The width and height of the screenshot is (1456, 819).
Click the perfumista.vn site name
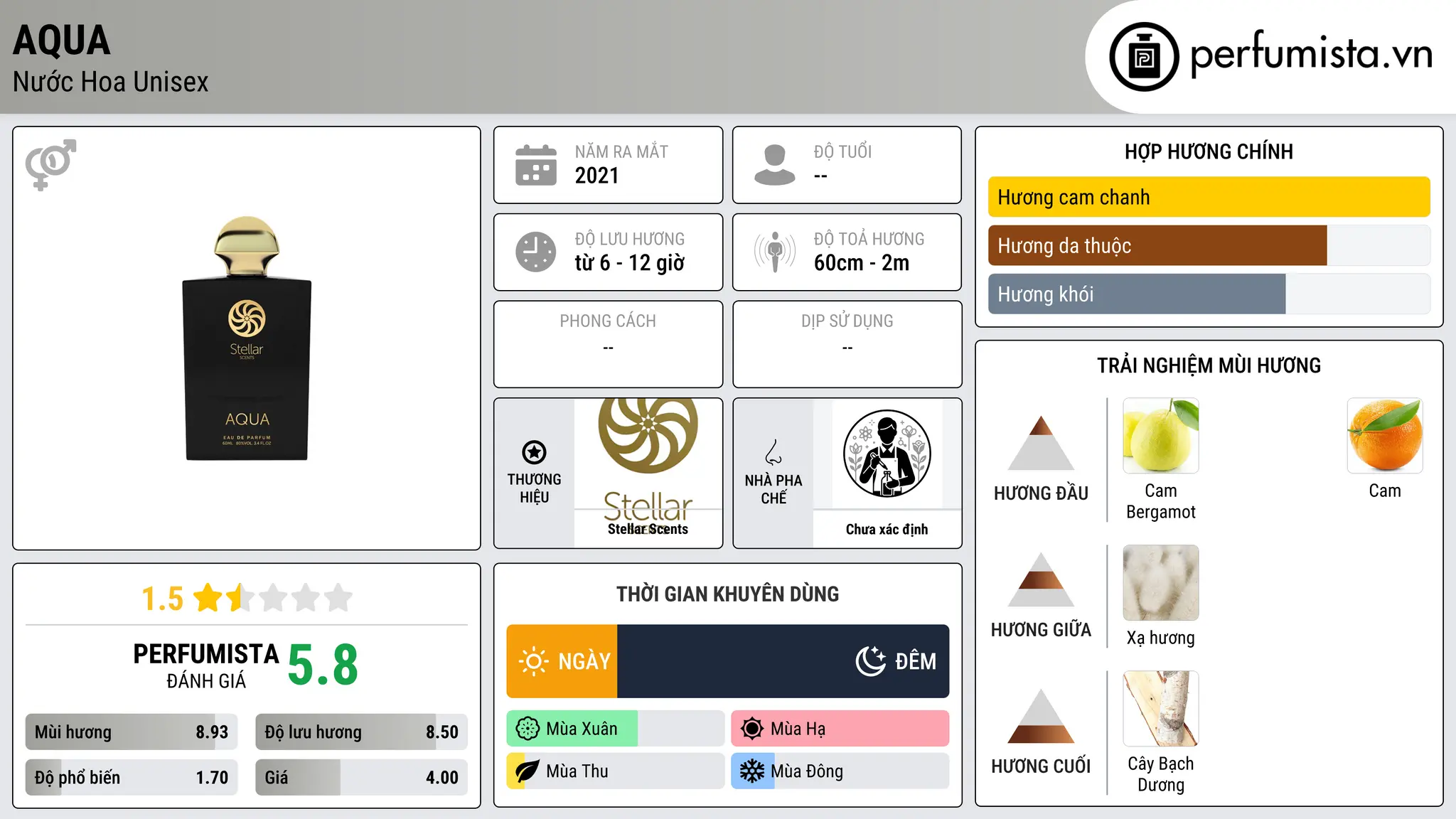click(x=1311, y=55)
